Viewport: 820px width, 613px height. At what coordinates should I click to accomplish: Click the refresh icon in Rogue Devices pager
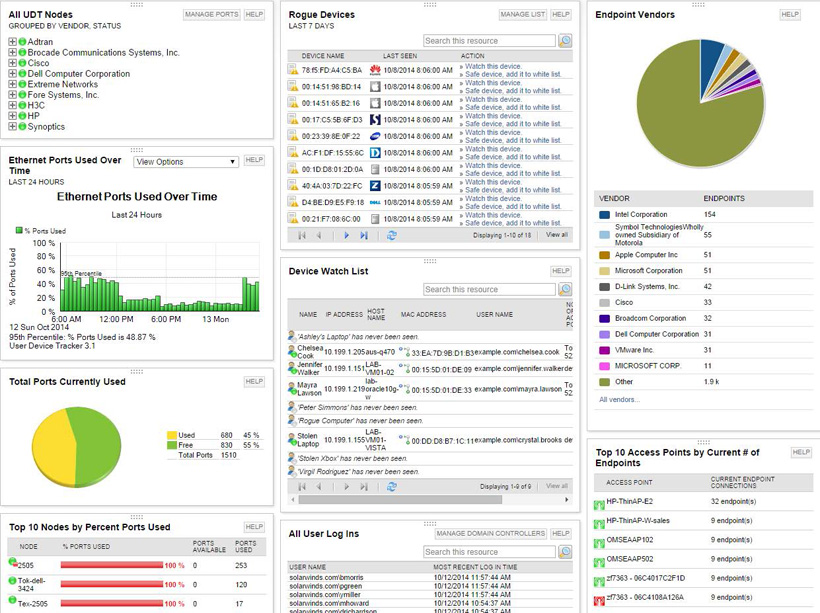pos(392,235)
